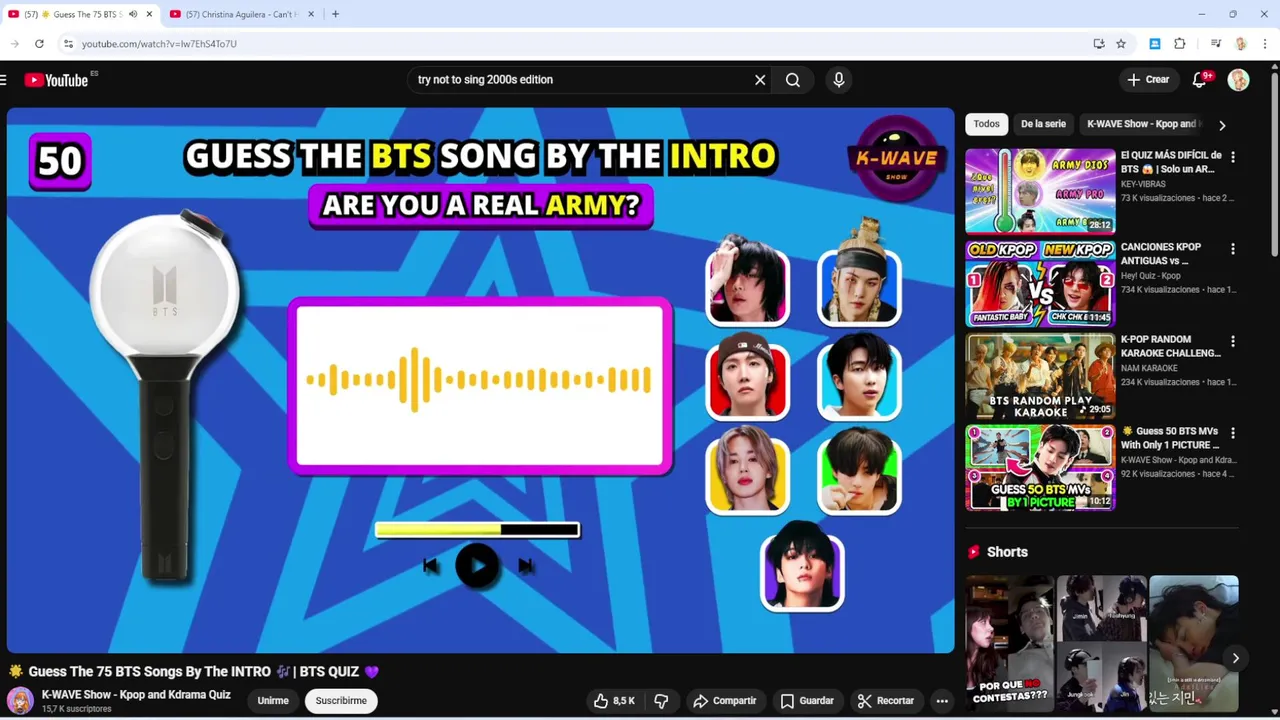This screenshot has height=720, width=1280.
Task: Open options for K-POP RANDOM KARAOKE video
Action: click(x=1233, y=341)
